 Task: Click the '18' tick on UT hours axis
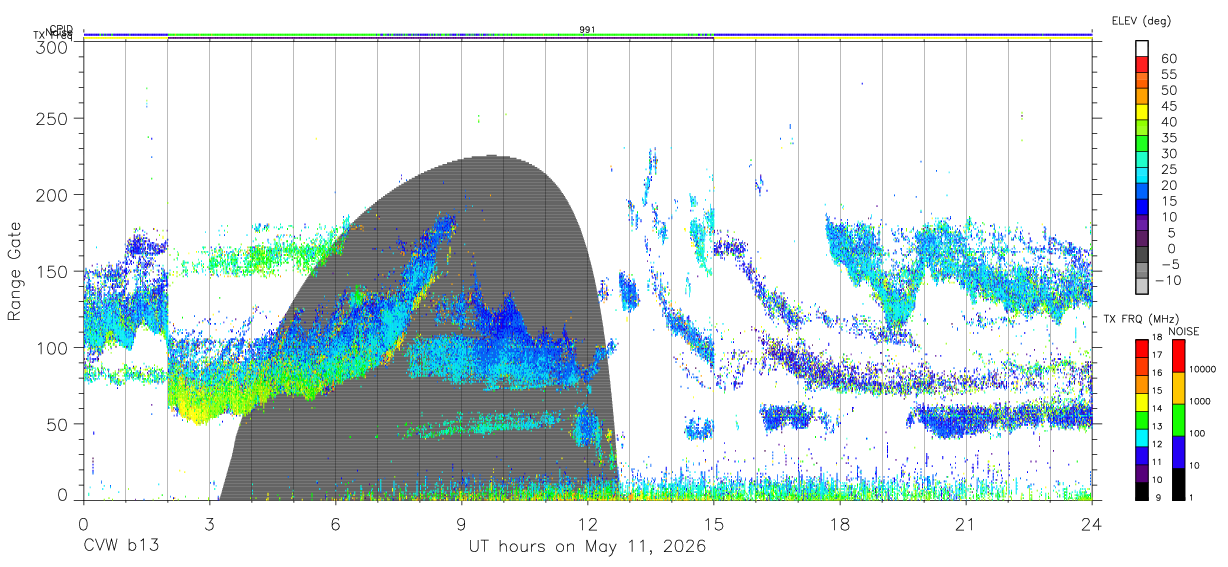click(x=839, y=524)
